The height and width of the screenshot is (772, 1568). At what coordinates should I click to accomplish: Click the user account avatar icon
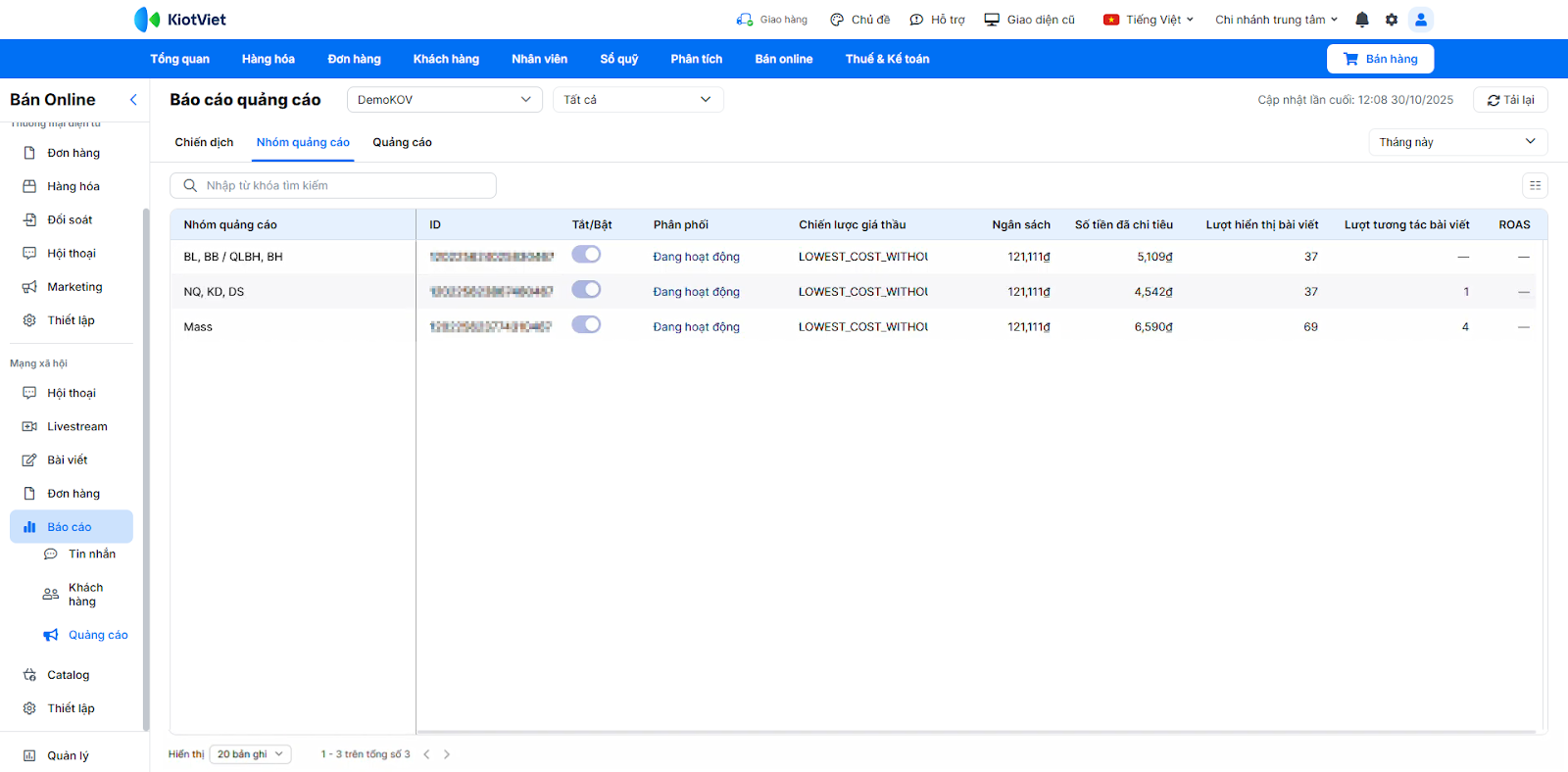[1420, 20]
